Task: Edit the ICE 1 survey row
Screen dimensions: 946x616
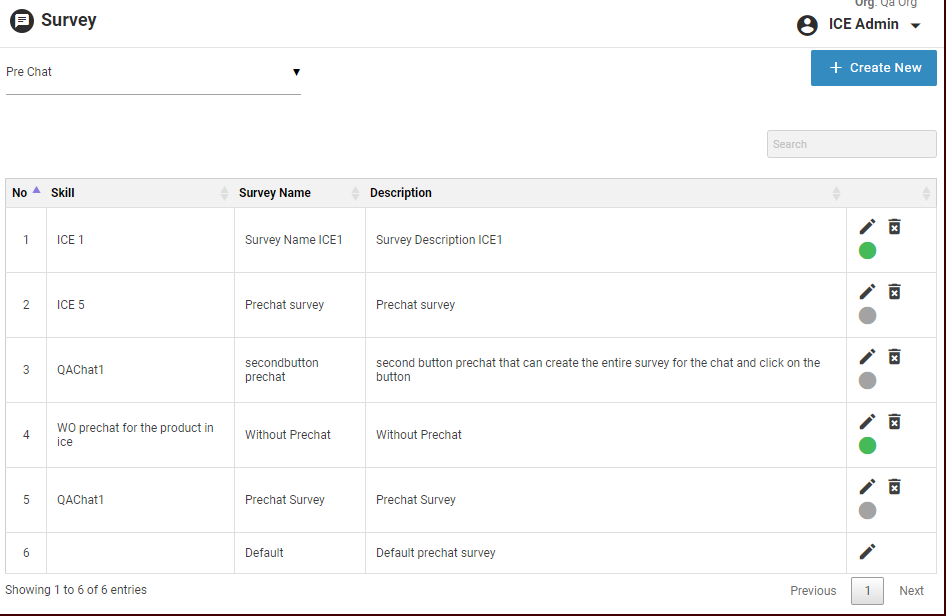Action: pyautogui.click(x=867, y=227)
